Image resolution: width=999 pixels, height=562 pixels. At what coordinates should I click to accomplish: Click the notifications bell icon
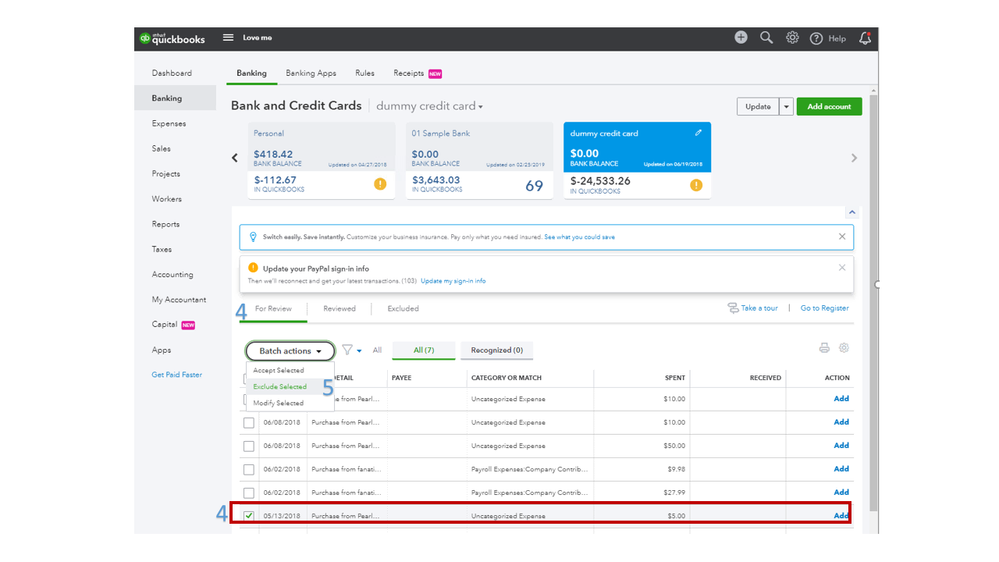(x=865, y=38)
